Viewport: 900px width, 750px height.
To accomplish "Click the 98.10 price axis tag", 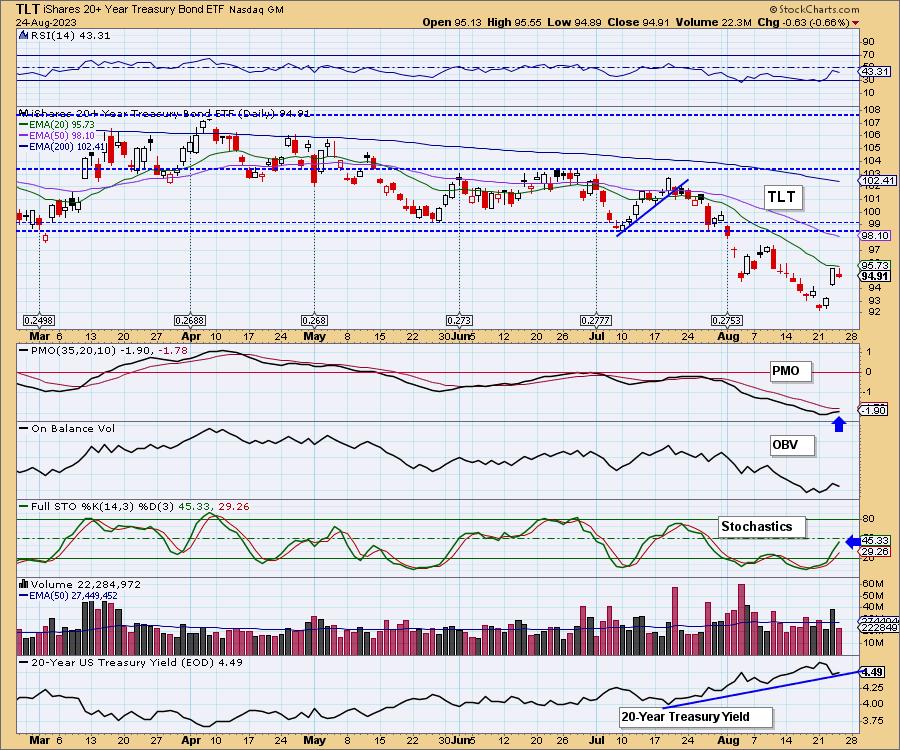I will 875,235.
